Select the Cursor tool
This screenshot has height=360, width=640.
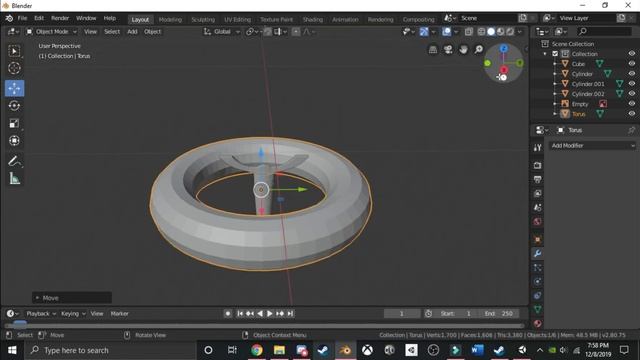pos(14,68)
